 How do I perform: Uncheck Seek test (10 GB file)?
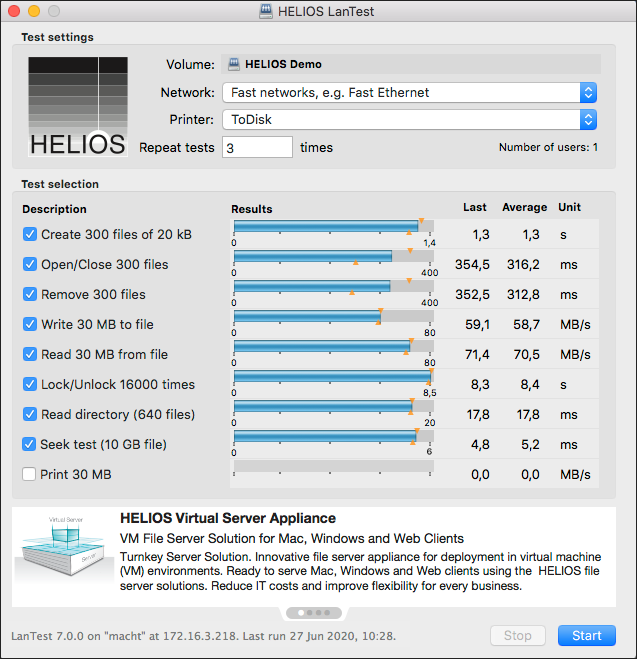29,444
